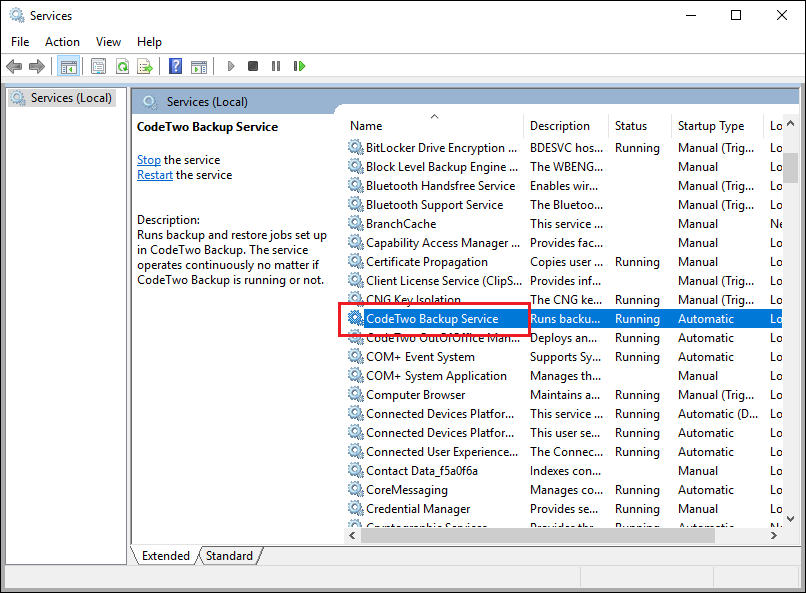The height and width of the screenshot is (593, 806).
Task: Select the Contact Data_f5a0f6a service
Action: (x=422, y=471)
